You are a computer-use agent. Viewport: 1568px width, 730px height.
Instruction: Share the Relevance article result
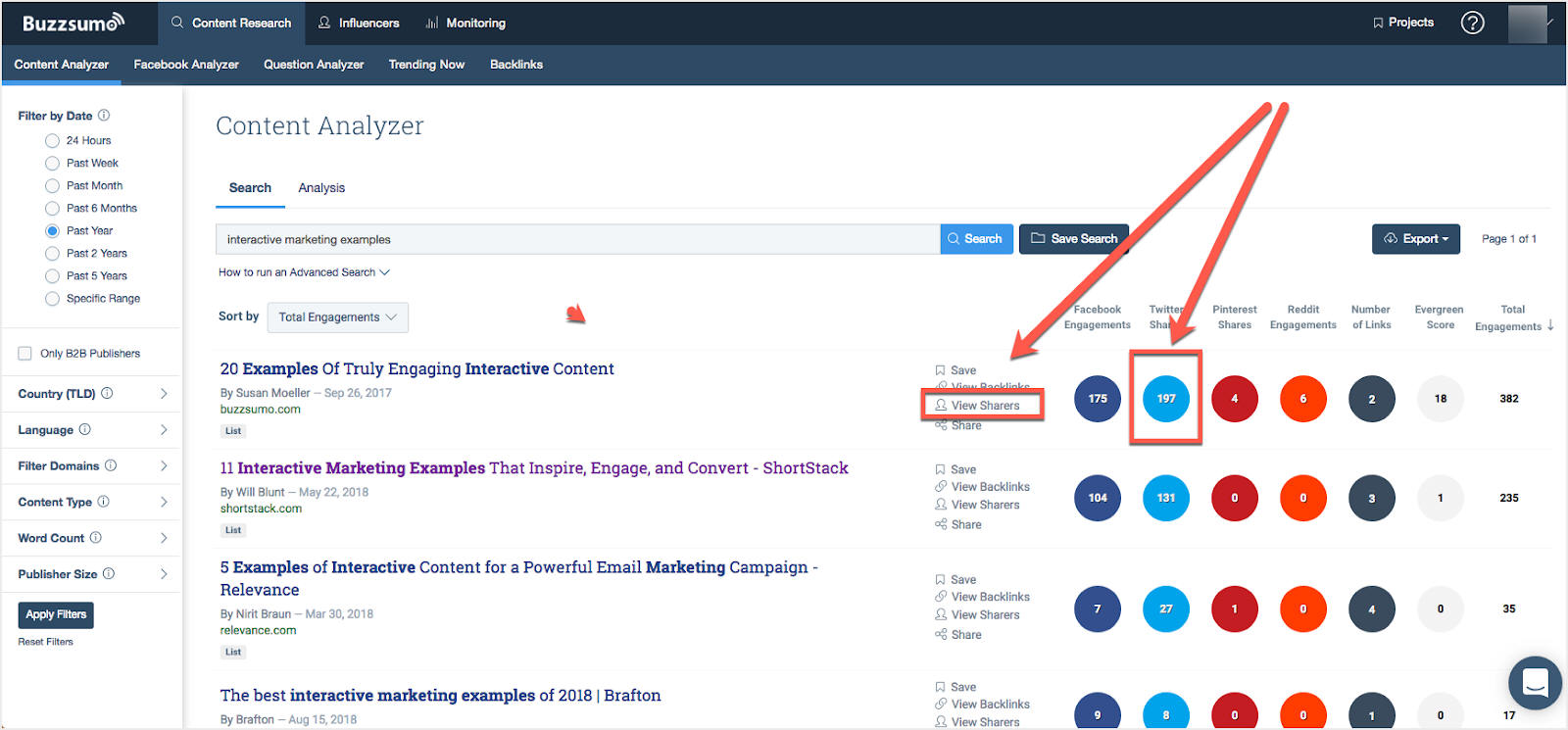tap(957, 634)
